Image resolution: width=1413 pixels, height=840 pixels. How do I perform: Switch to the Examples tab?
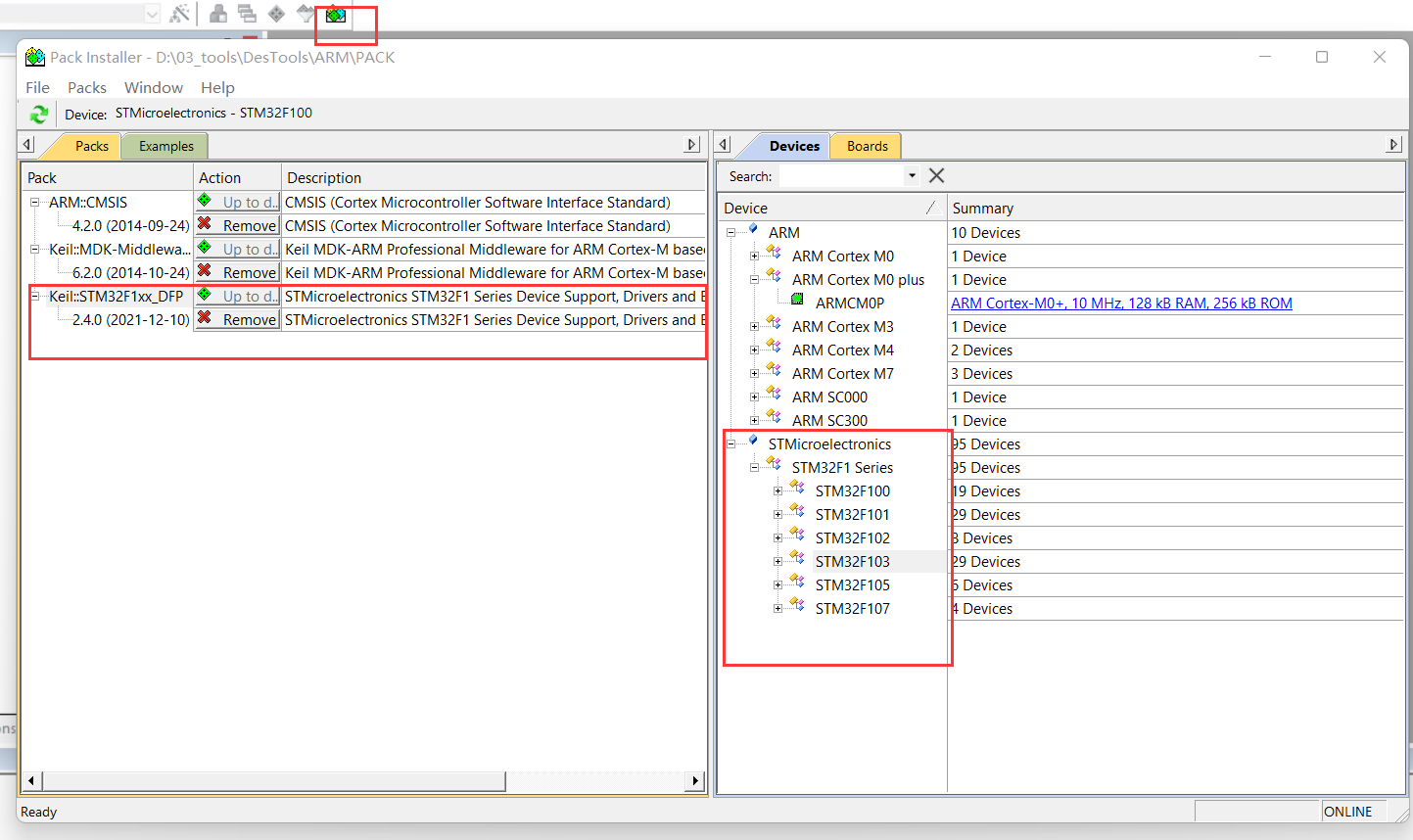click(x=165, y=146)
